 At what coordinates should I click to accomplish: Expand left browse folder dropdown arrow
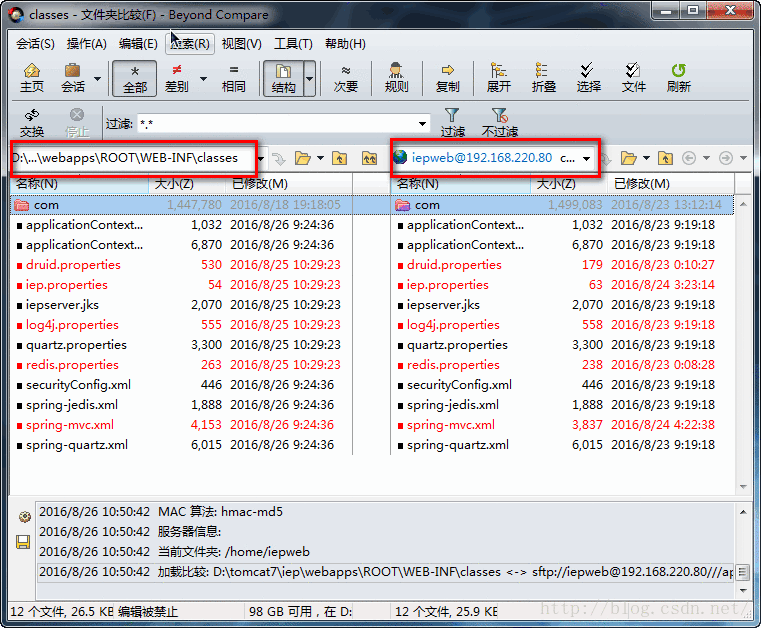pos(320,158)
